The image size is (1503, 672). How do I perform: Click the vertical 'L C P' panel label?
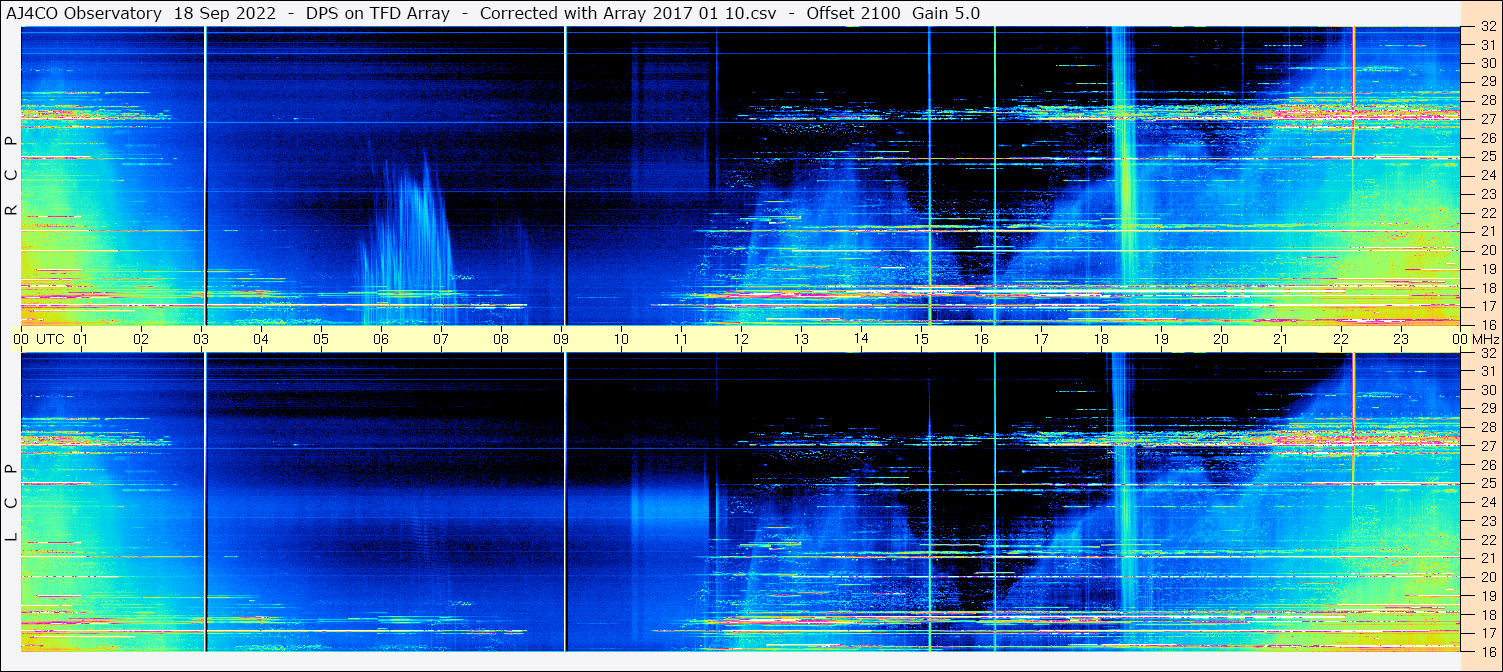tap(12, 505)
